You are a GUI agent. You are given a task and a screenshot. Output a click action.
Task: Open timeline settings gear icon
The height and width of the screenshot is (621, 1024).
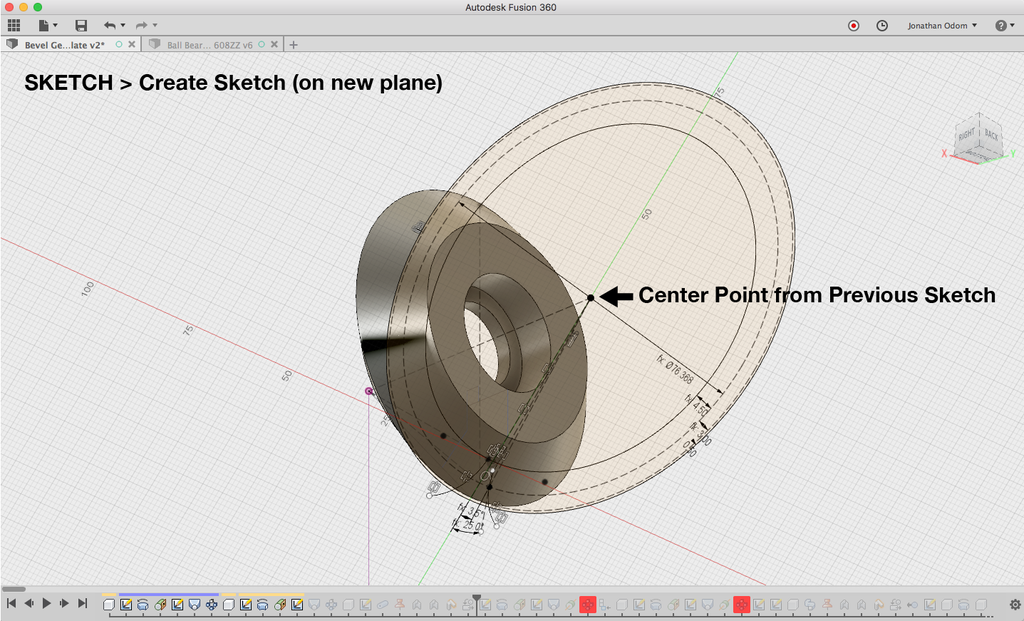click(1015, 604)
